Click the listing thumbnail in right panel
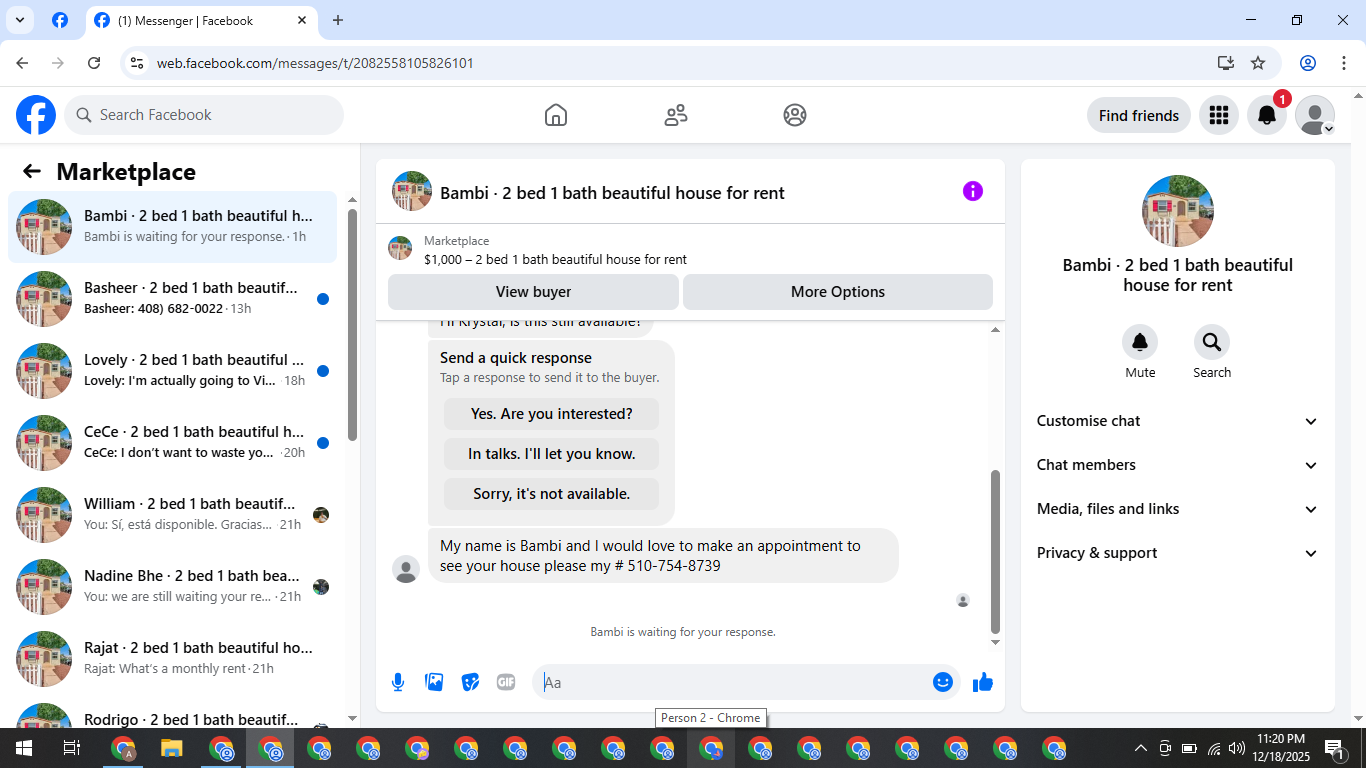 pyautogui.click(x=1178, y=211)
